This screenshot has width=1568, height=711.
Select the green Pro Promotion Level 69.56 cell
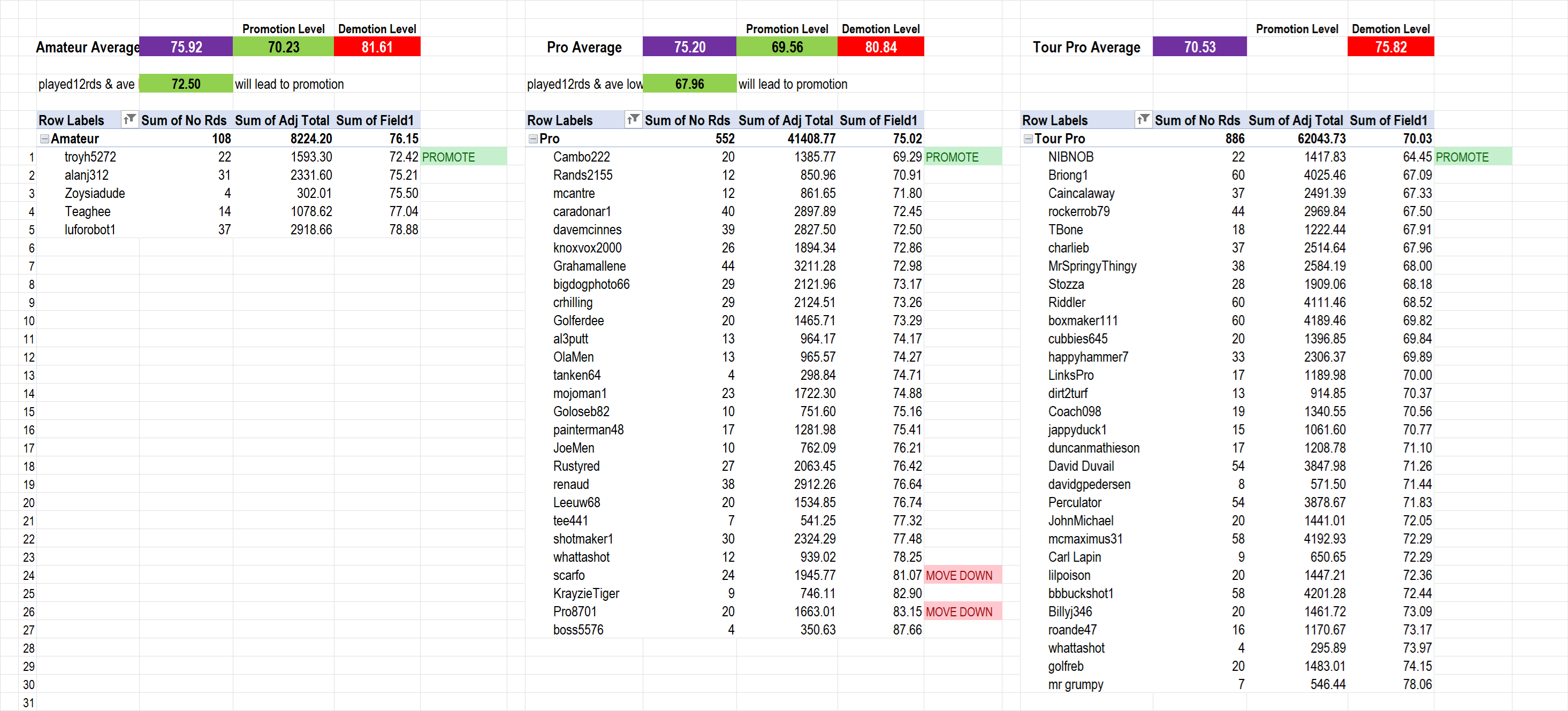(x=787, y=47)
